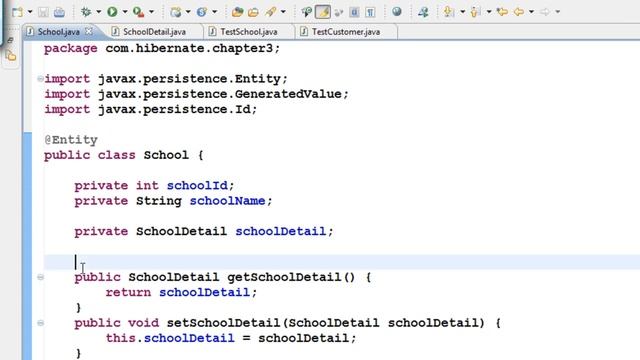
Task: Open the Forward history dropdown arrow
Action: click(x=558, y=12)
